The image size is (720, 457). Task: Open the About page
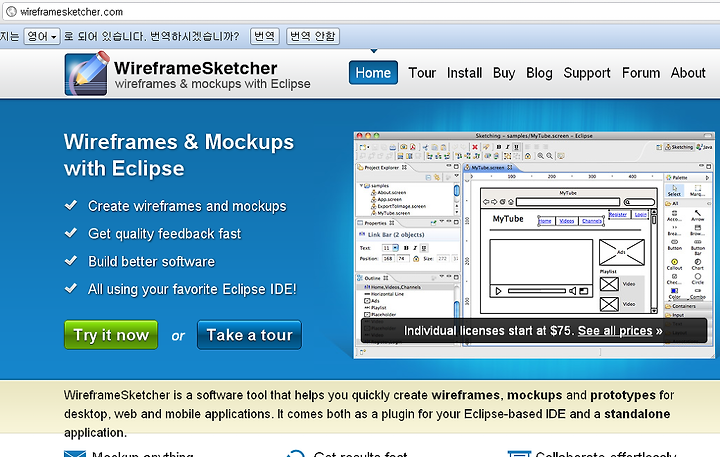(x=688, y=73)
